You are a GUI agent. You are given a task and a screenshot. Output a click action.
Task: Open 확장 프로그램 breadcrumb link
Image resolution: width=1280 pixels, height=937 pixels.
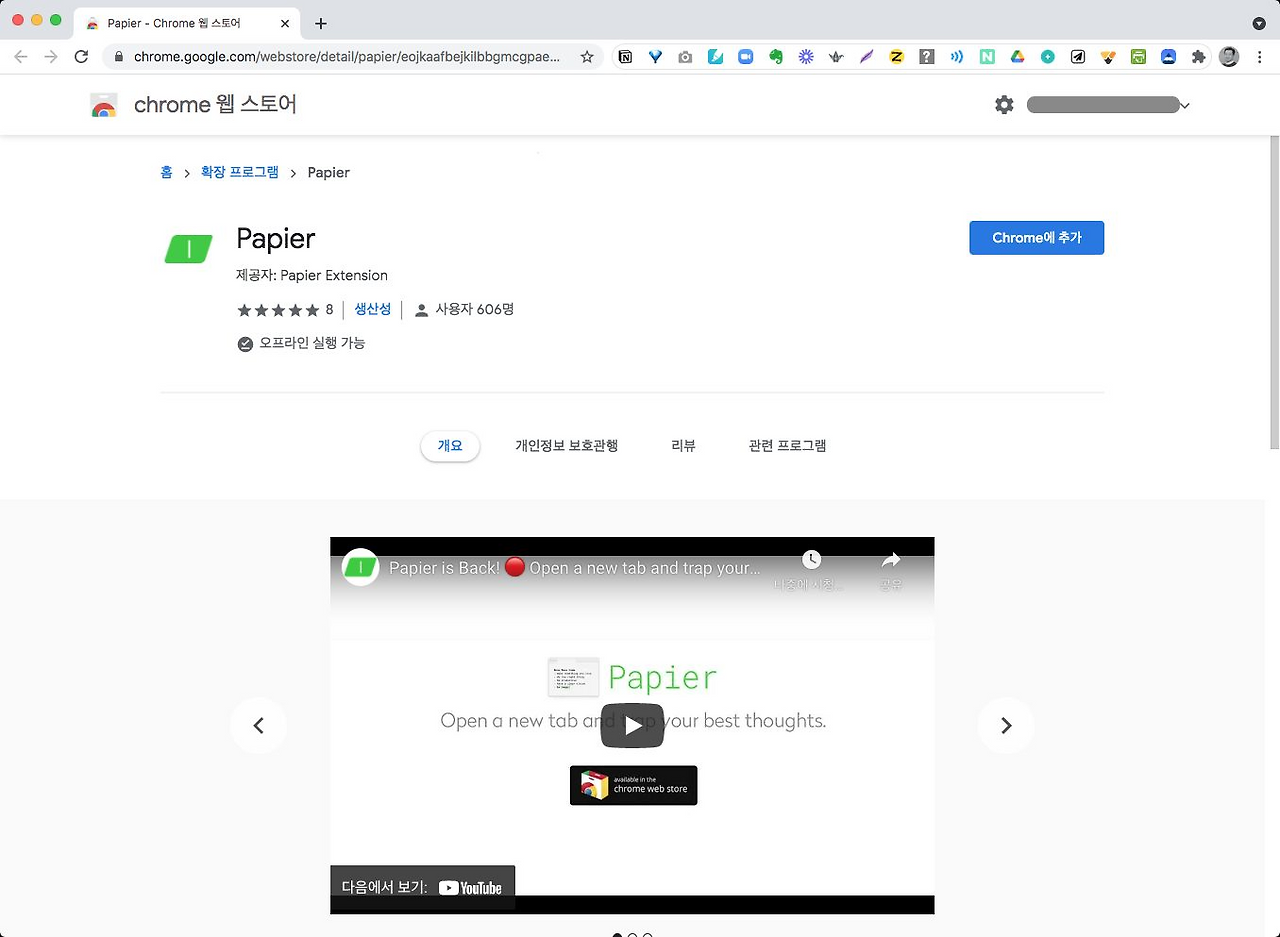240,172
